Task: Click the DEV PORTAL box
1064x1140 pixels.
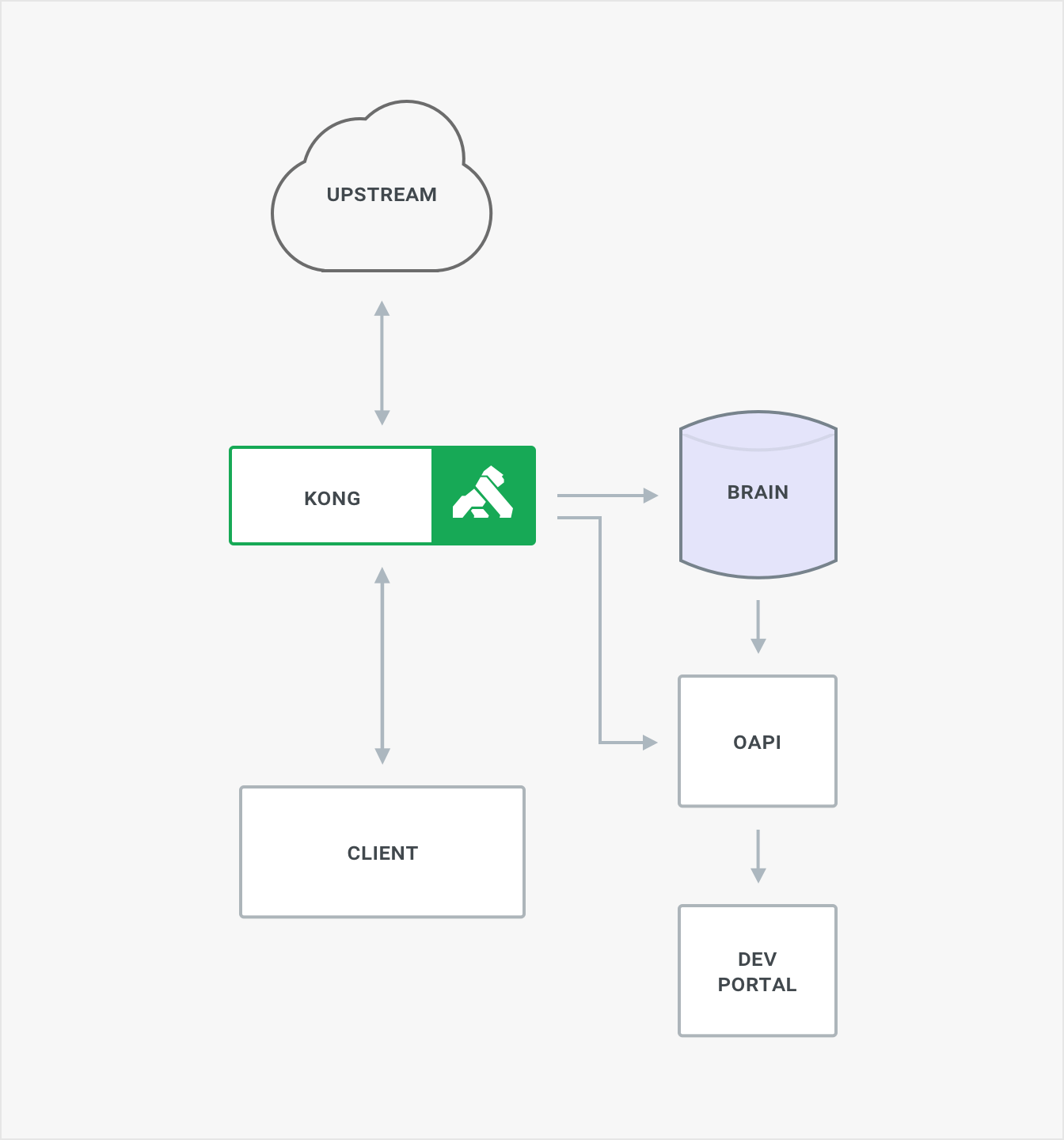Action: coord(758,971)
